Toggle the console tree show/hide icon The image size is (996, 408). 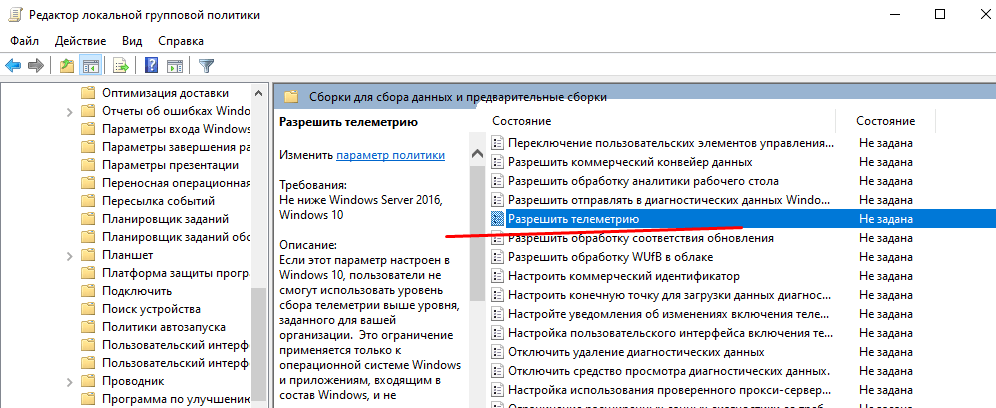[x=91, y=66]
